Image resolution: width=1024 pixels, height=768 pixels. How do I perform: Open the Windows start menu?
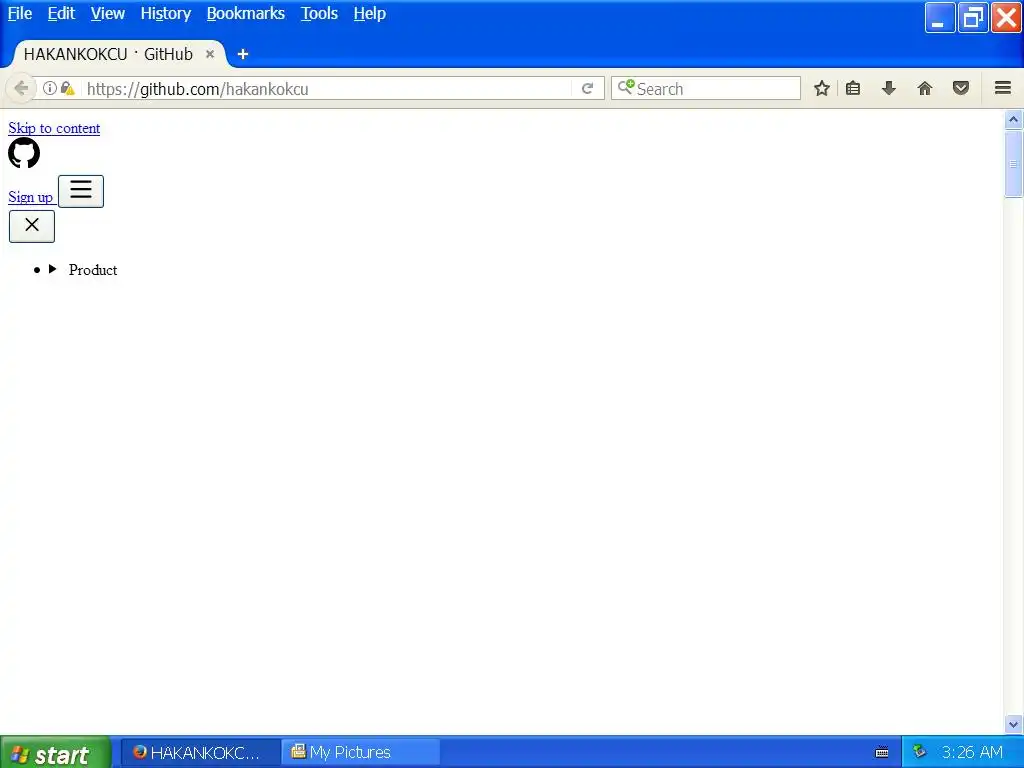(x=56, y=753)
